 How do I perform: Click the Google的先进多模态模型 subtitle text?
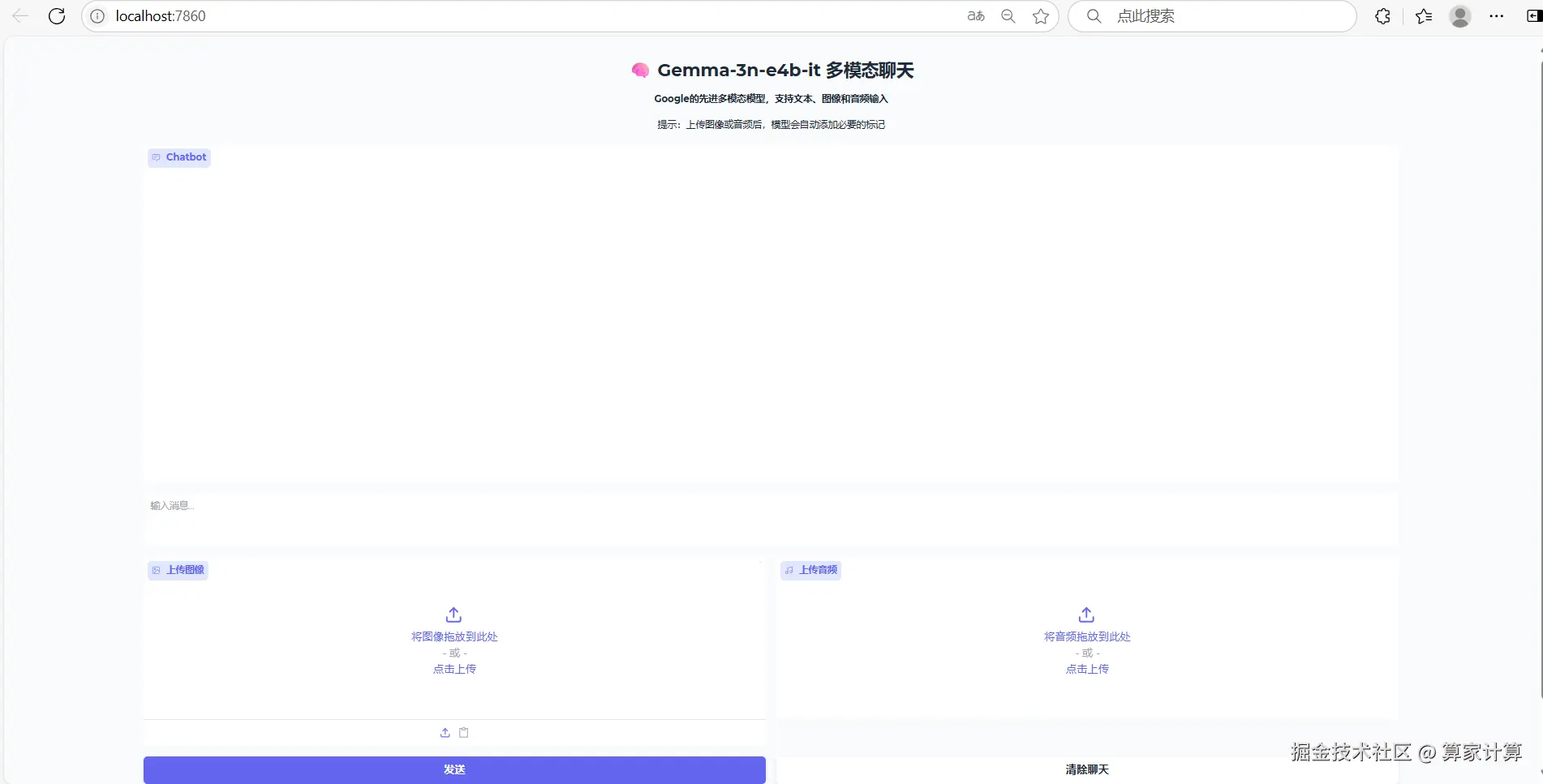click(x=771, y=99)
